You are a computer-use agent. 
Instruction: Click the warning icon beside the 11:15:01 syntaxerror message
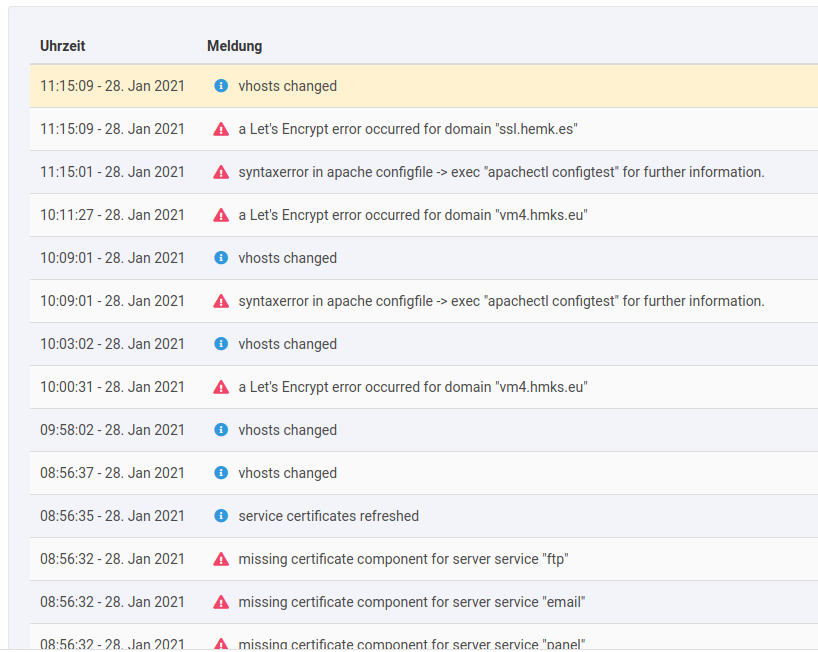[221, 172]
